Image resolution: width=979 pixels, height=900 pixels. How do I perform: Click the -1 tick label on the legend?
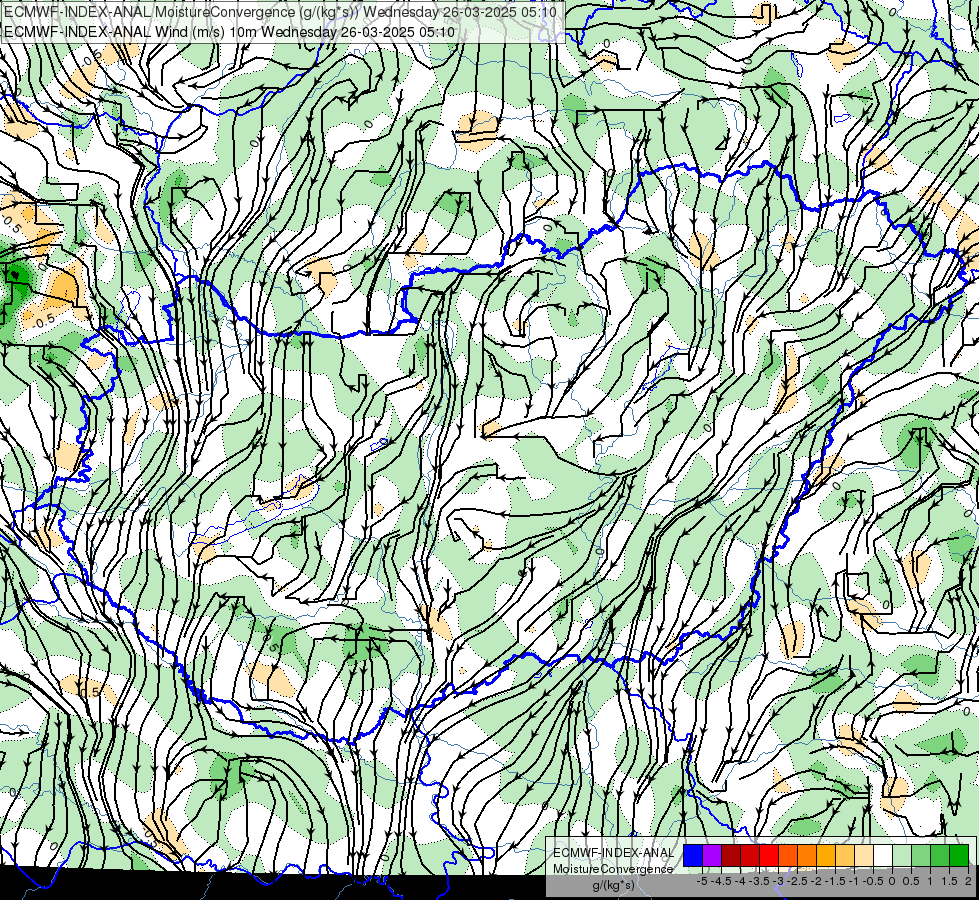click(x=854, y=881)
